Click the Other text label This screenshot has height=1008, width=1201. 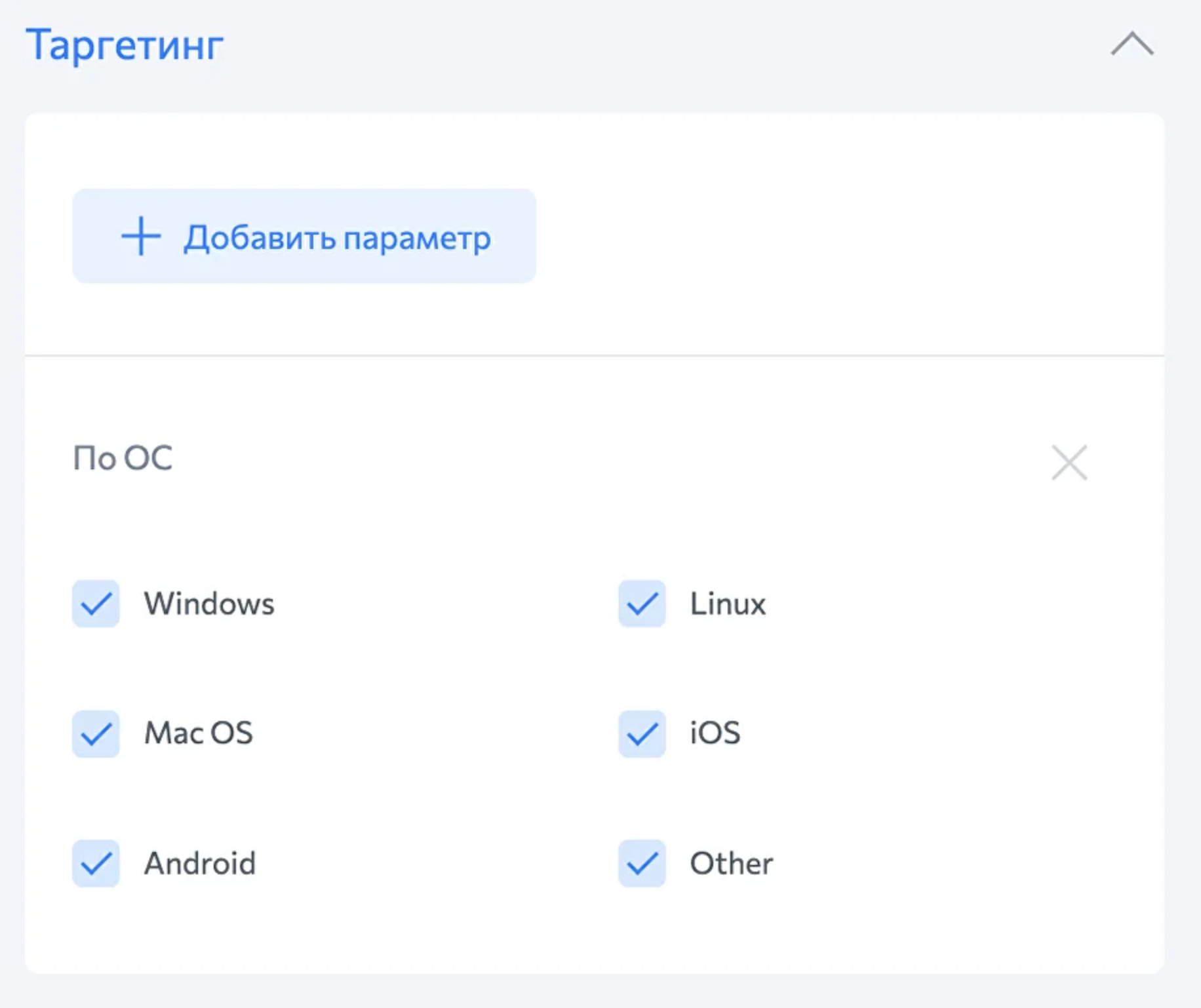(732, 863)
